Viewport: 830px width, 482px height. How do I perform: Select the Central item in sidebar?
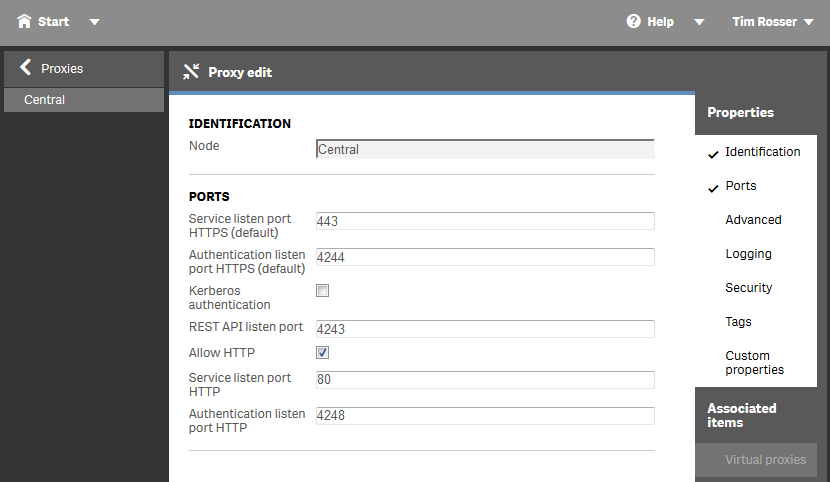84,100
